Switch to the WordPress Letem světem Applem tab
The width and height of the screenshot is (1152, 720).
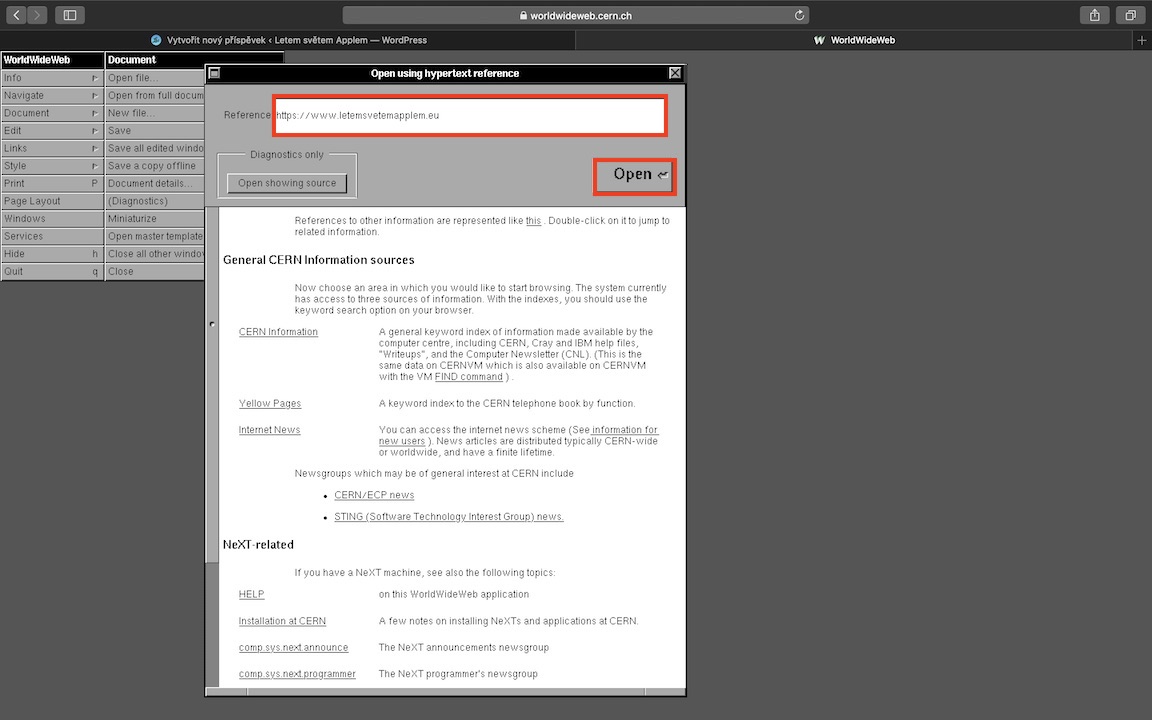[288, 40]
